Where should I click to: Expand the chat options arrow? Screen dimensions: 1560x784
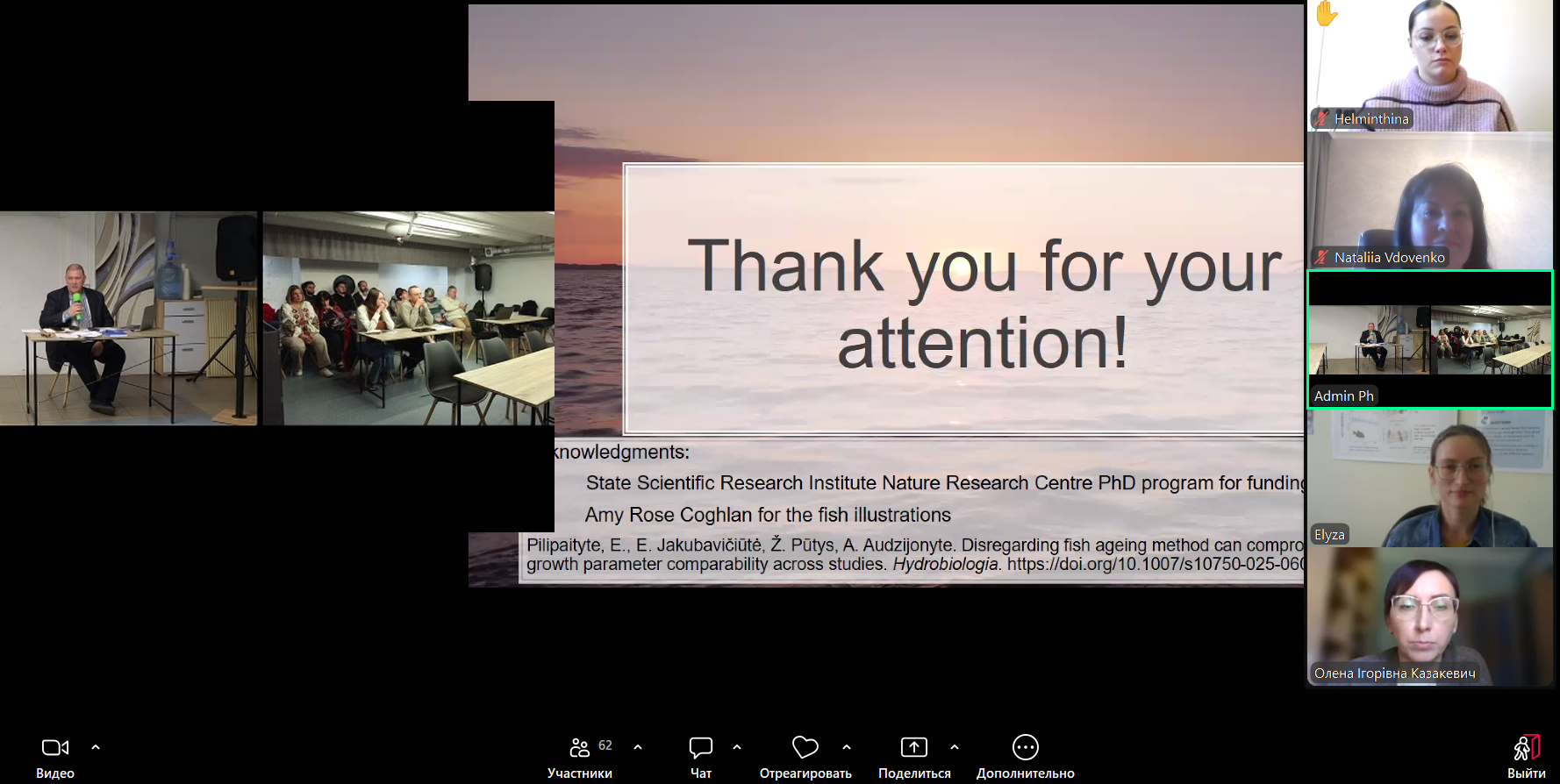click(737, 747)
